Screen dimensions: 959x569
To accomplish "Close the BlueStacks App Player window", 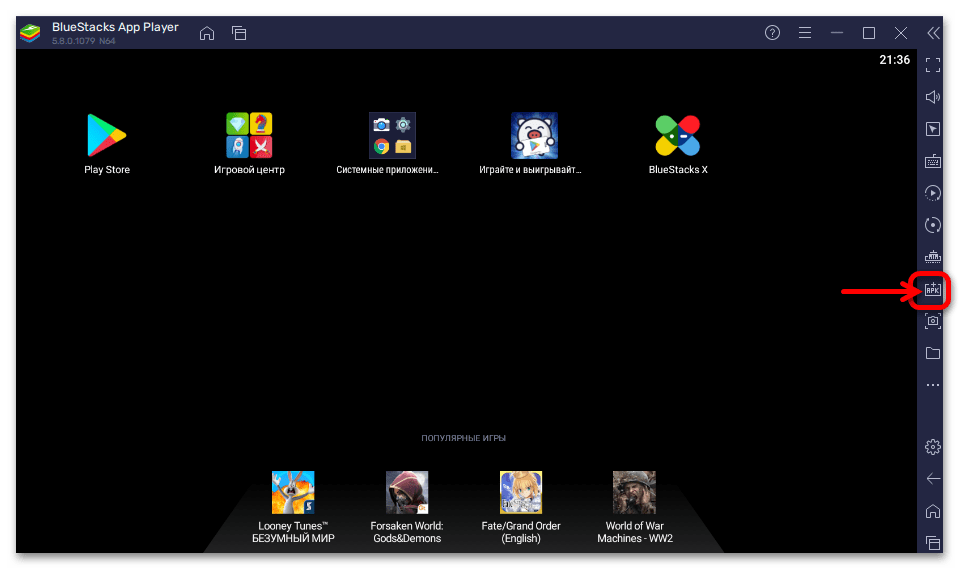I will (901, 32).
